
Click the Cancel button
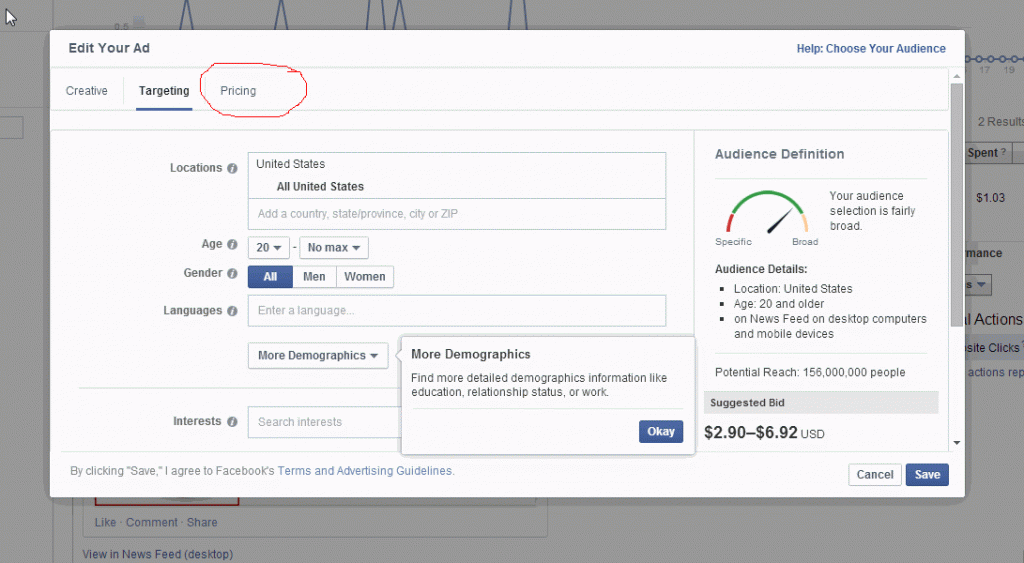pyautogui.click(x=874, y=475)
